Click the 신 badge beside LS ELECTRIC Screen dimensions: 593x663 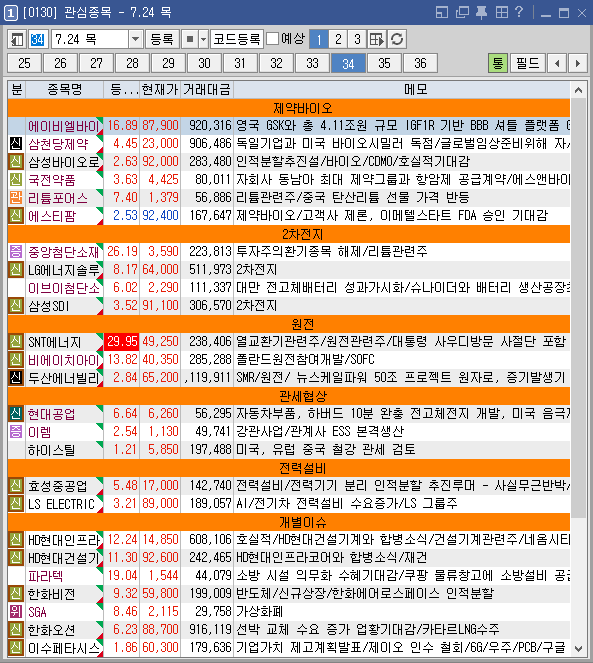16,503
